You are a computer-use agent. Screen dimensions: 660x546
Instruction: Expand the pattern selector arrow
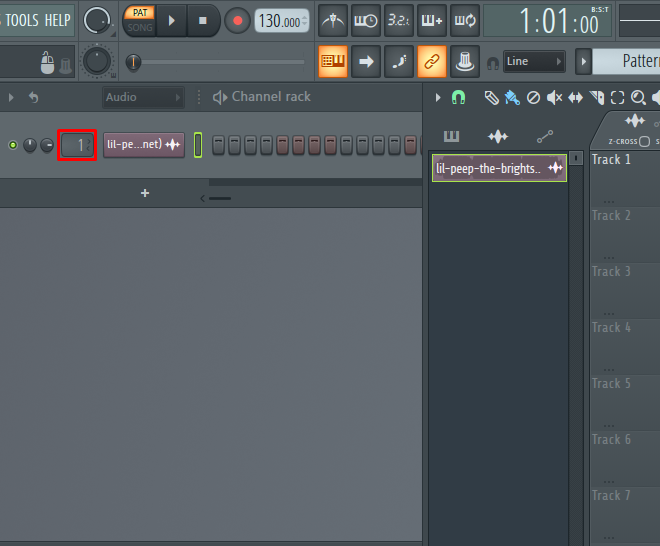pyautogui.click(x=583, y=61)
